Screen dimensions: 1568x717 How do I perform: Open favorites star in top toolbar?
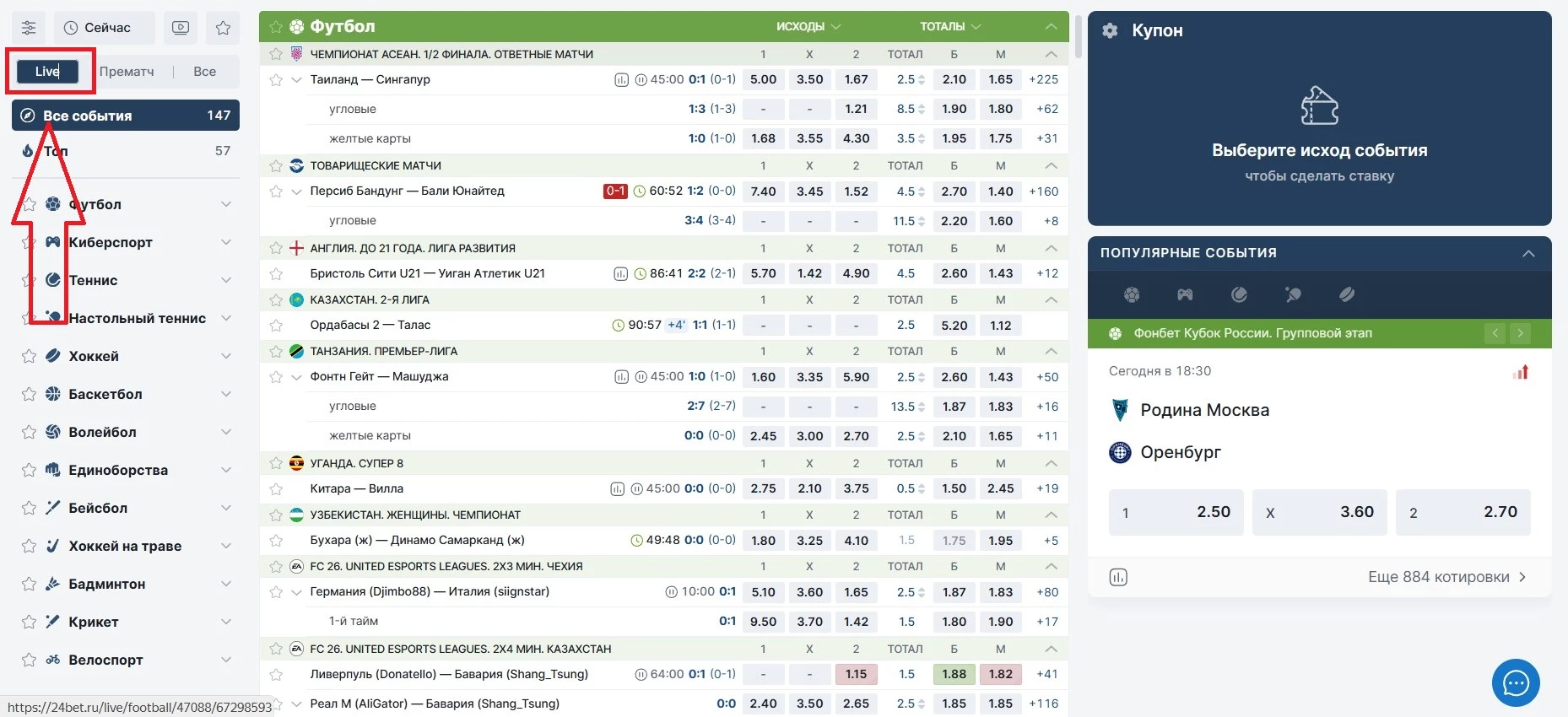point(223,28)
